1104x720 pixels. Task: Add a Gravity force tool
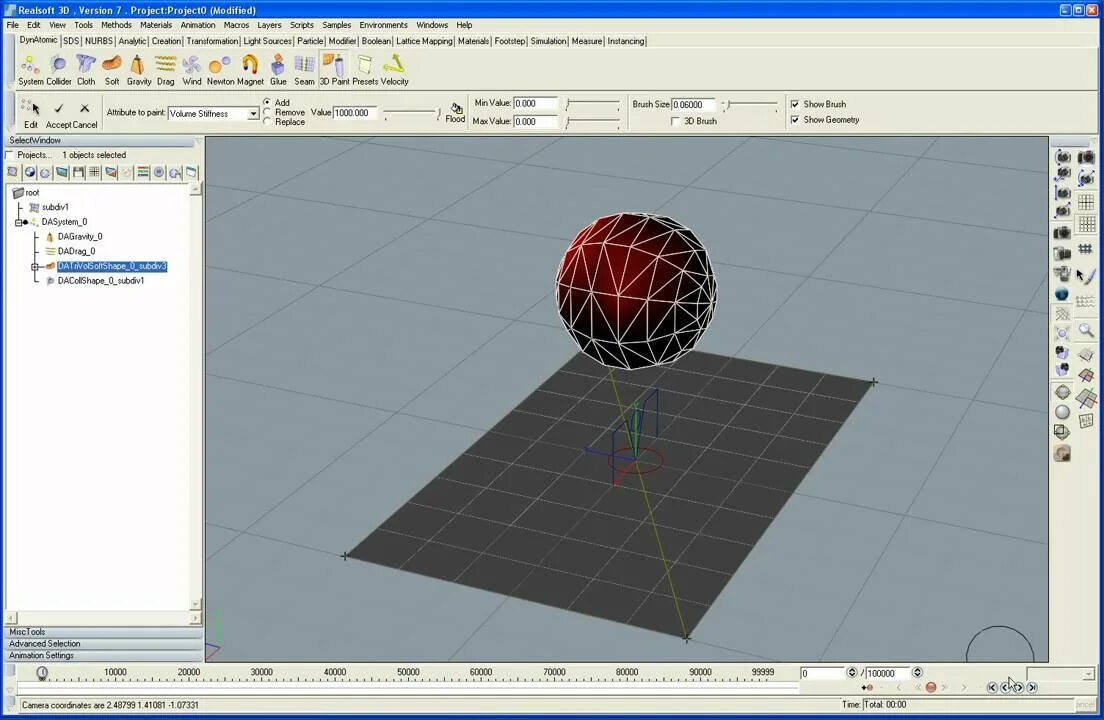point(139,70)
